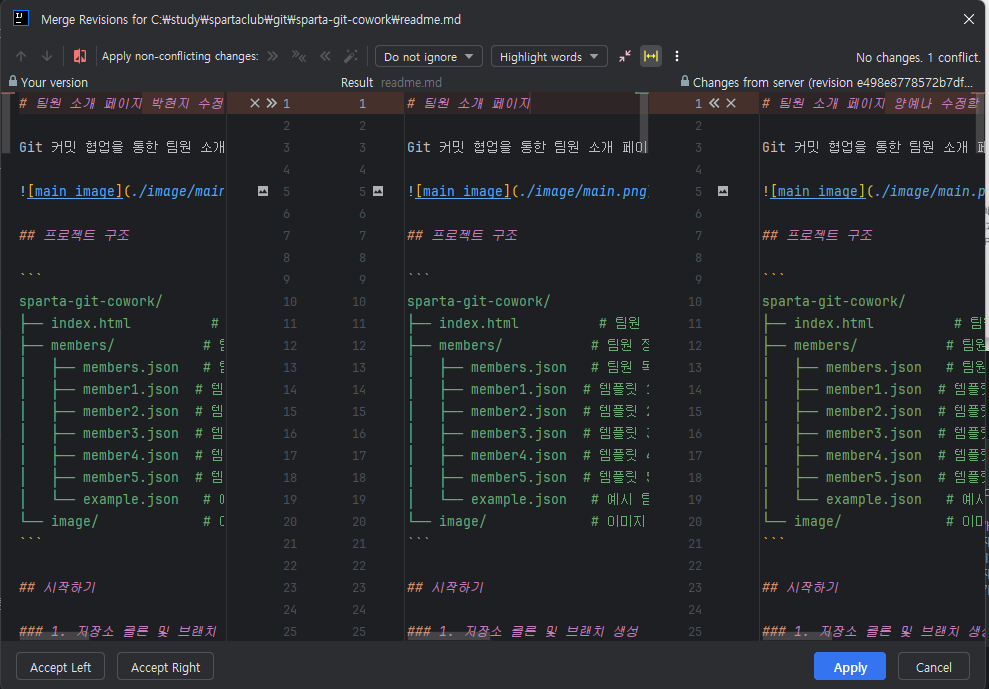The image size is (989, 689).
Task: Click the lock icon beside Your version
Action: point(13,81)
